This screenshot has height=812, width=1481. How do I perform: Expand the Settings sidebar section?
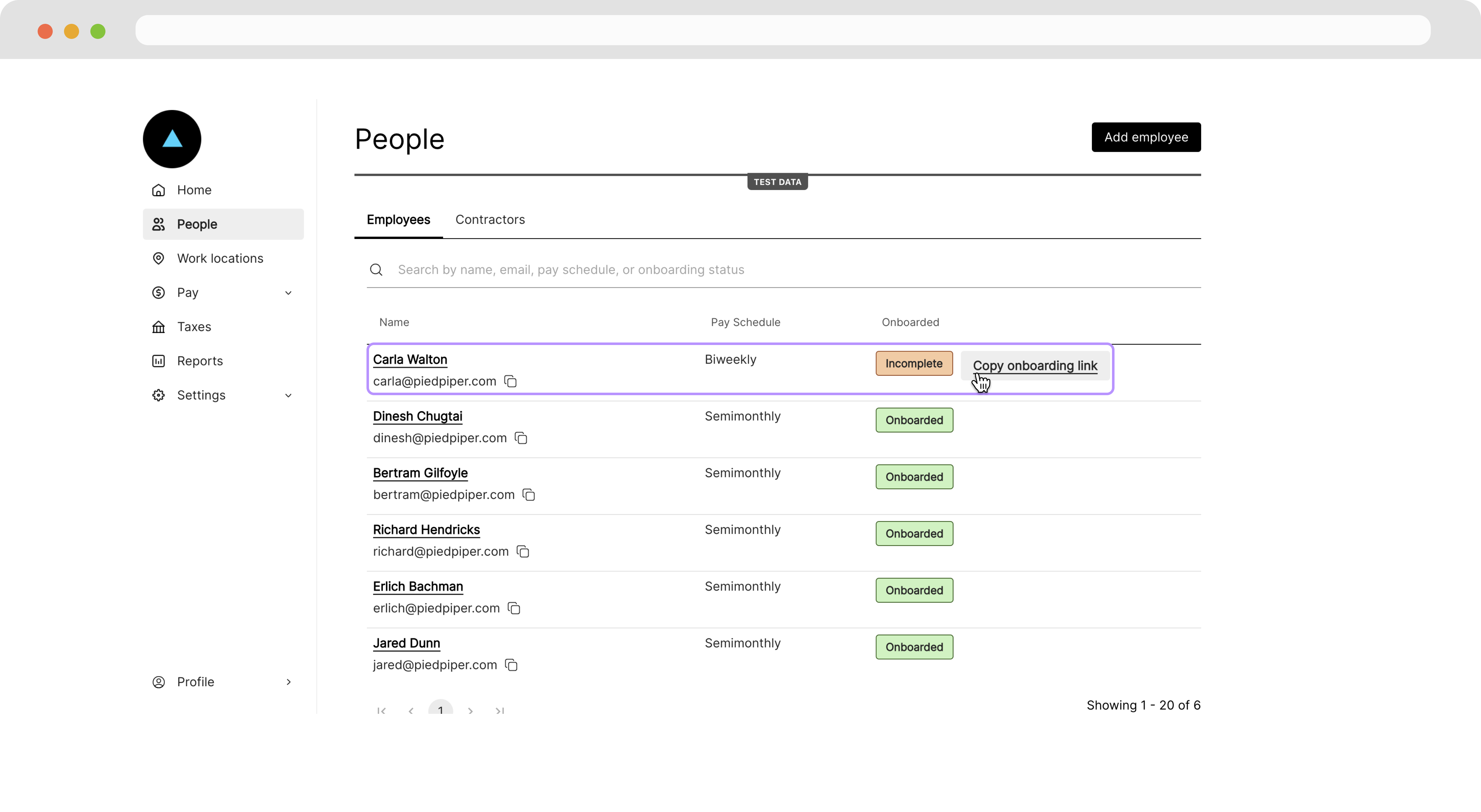288,395
